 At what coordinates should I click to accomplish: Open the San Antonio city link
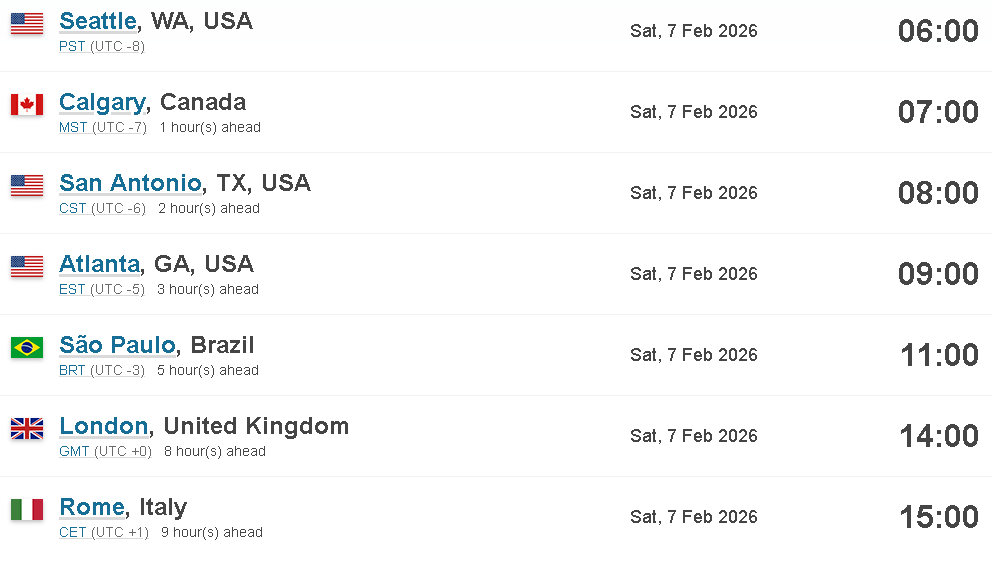click(x=130, y=183)
